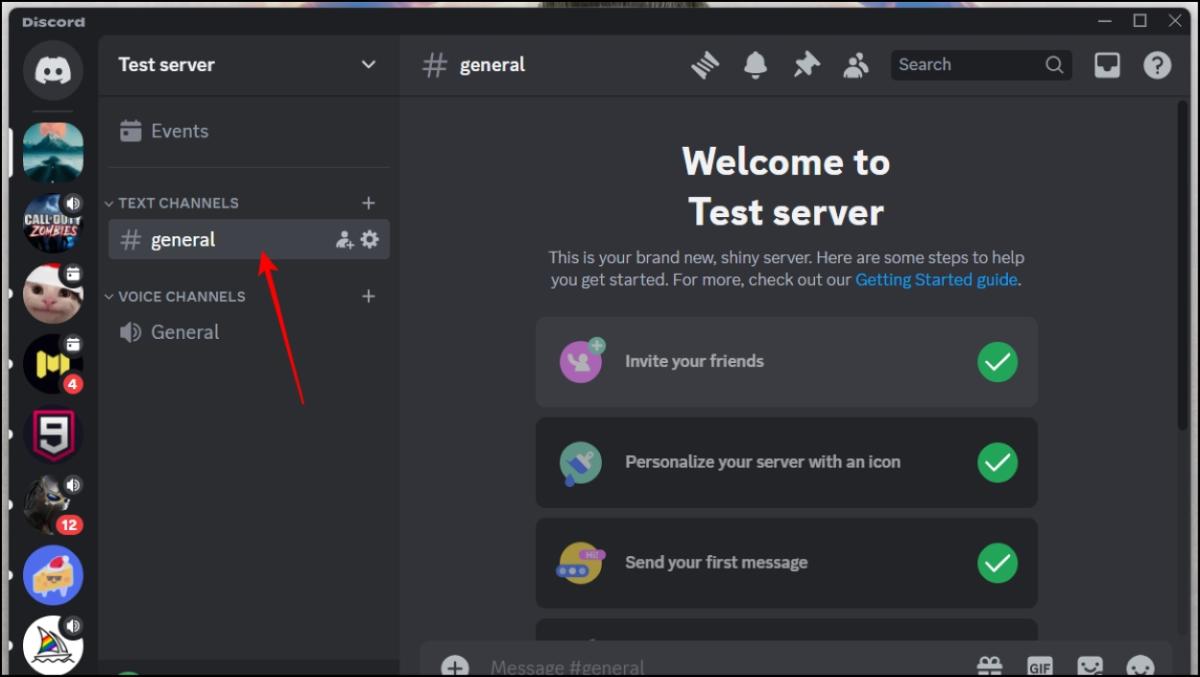Open the gift button in message bar
This screenshot has height=677, width=1200.
coord(989,665)
